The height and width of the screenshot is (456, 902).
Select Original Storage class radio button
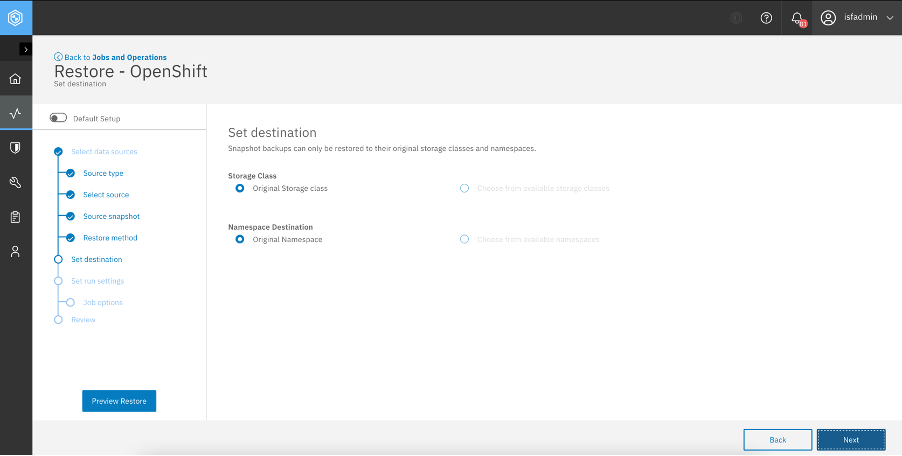240,188
